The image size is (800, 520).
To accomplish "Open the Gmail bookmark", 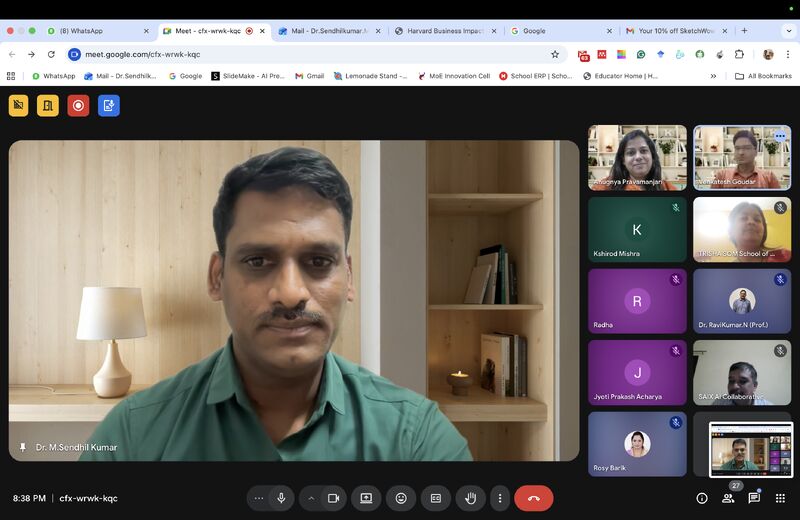I will tap(309, 76).
